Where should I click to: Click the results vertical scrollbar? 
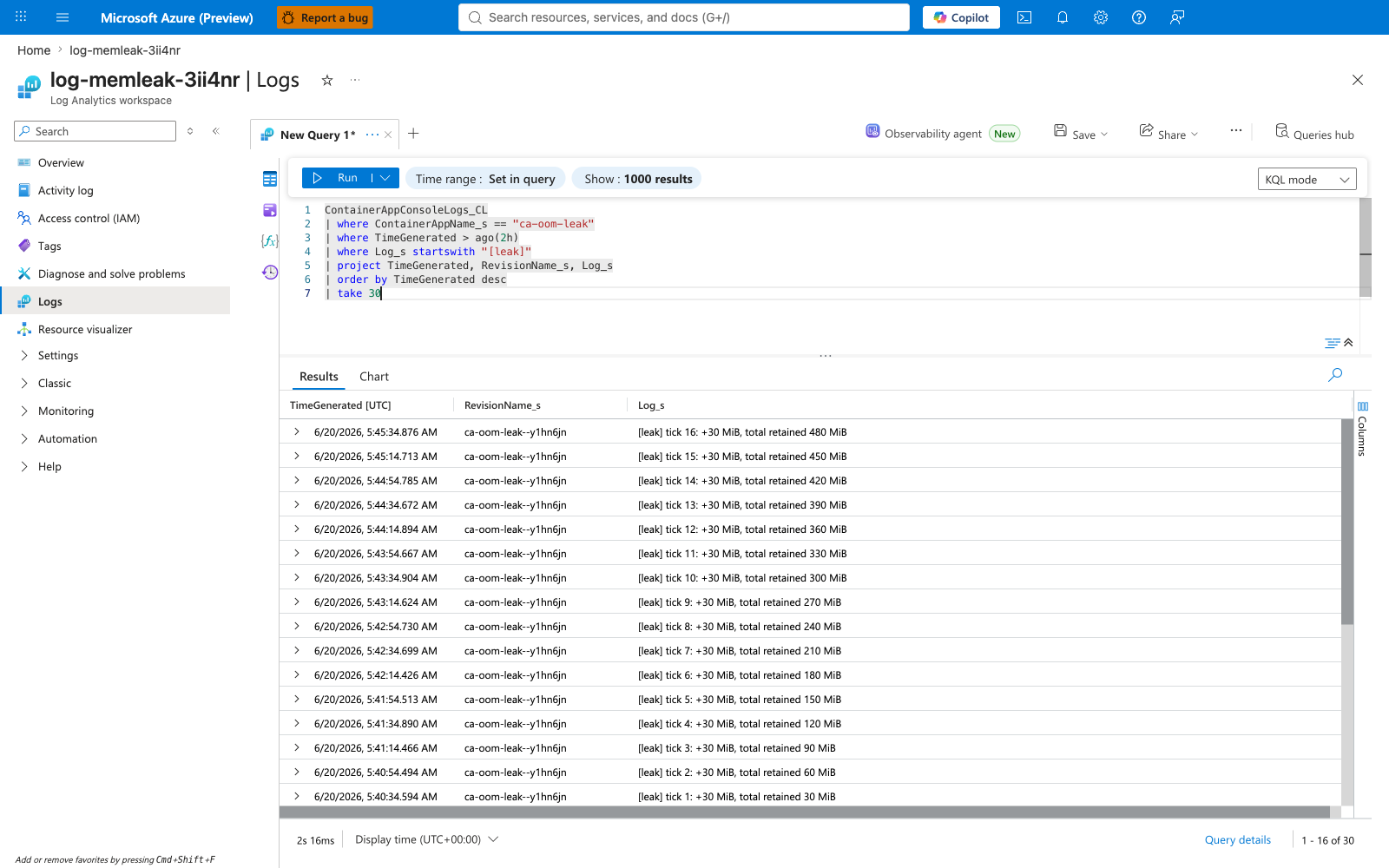point(1347,521)
